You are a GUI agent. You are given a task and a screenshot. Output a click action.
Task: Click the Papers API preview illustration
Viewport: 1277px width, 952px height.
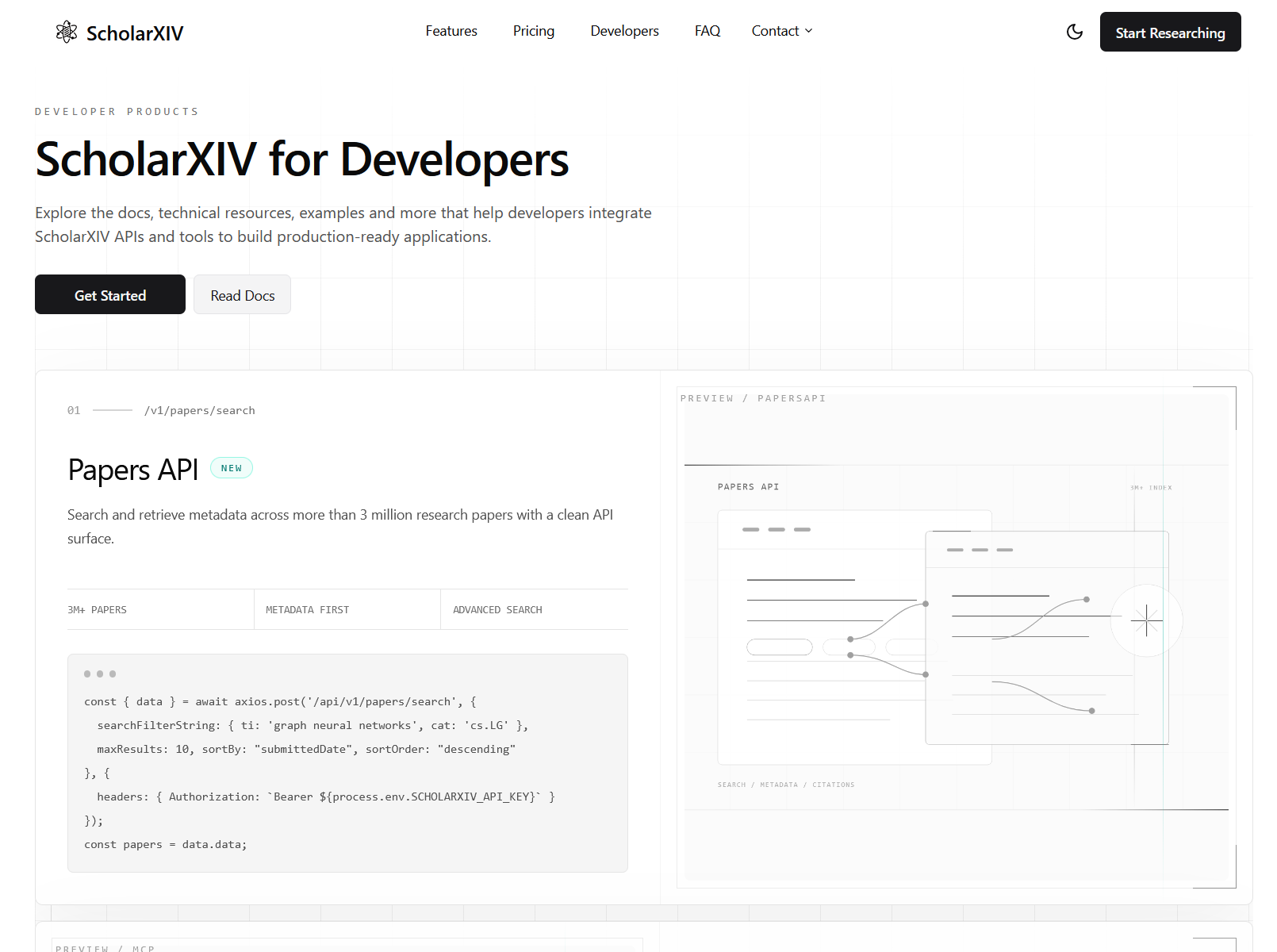[956, 637]
